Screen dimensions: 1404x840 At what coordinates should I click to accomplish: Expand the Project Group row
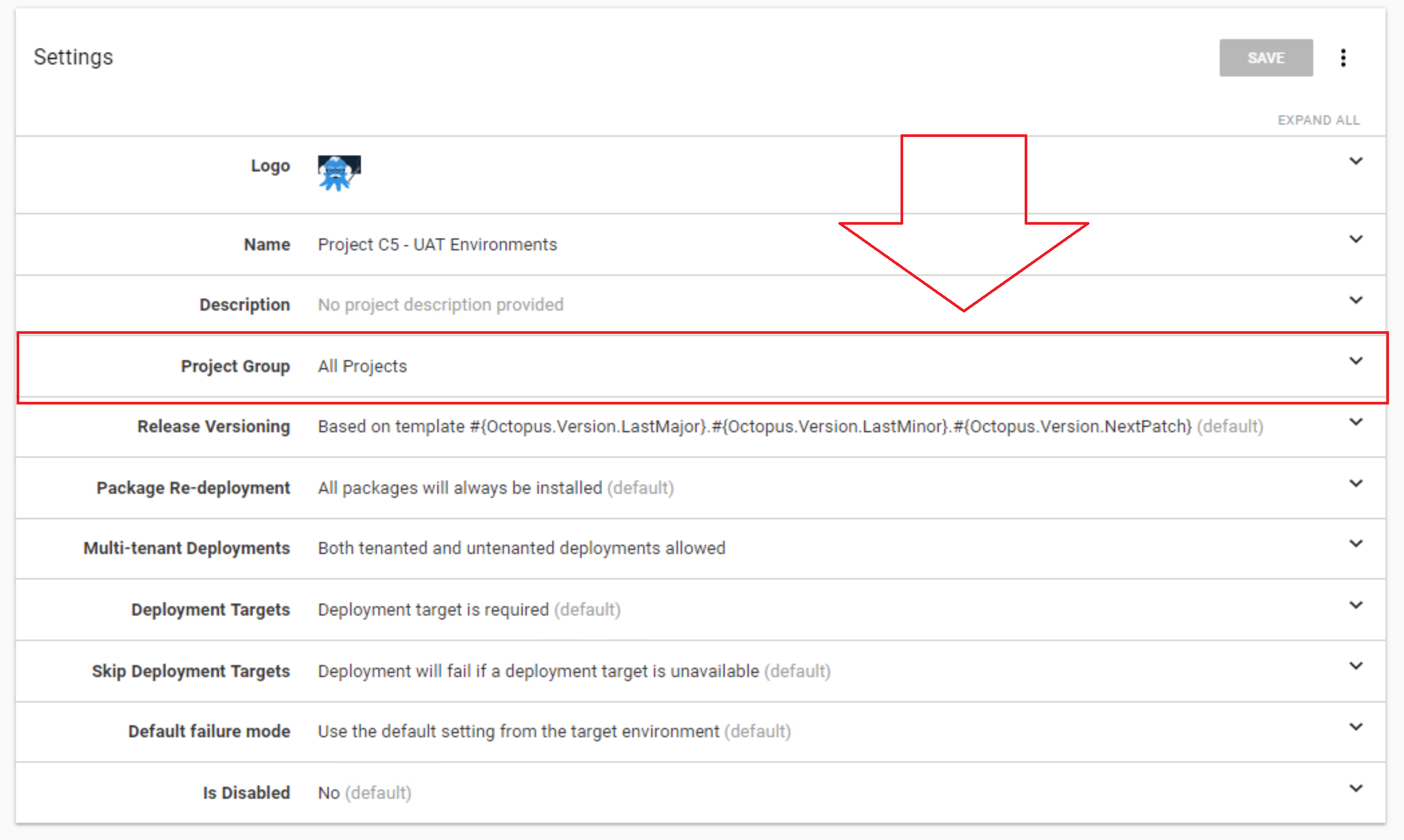pos(1356,361)
